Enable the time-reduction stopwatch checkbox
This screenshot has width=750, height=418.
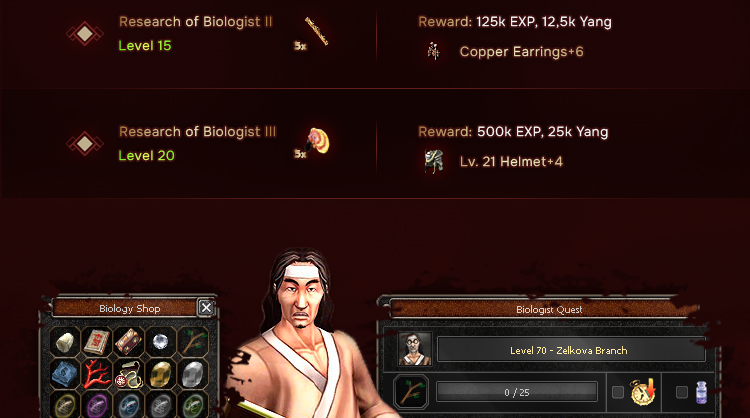[x=618, y=392]
